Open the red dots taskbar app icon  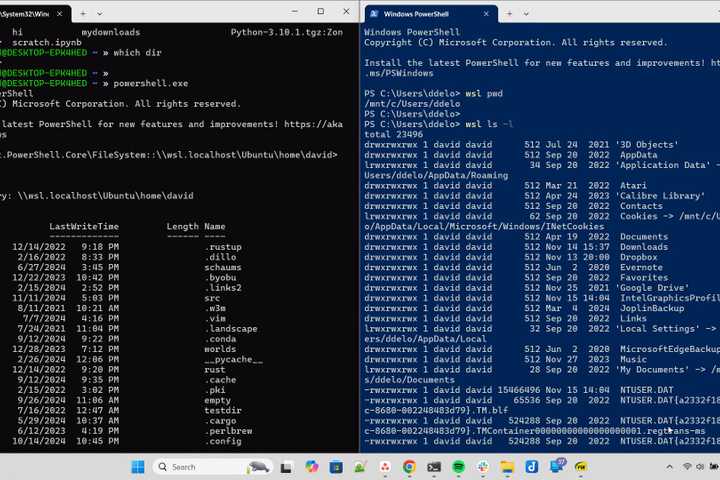(385, 467)
